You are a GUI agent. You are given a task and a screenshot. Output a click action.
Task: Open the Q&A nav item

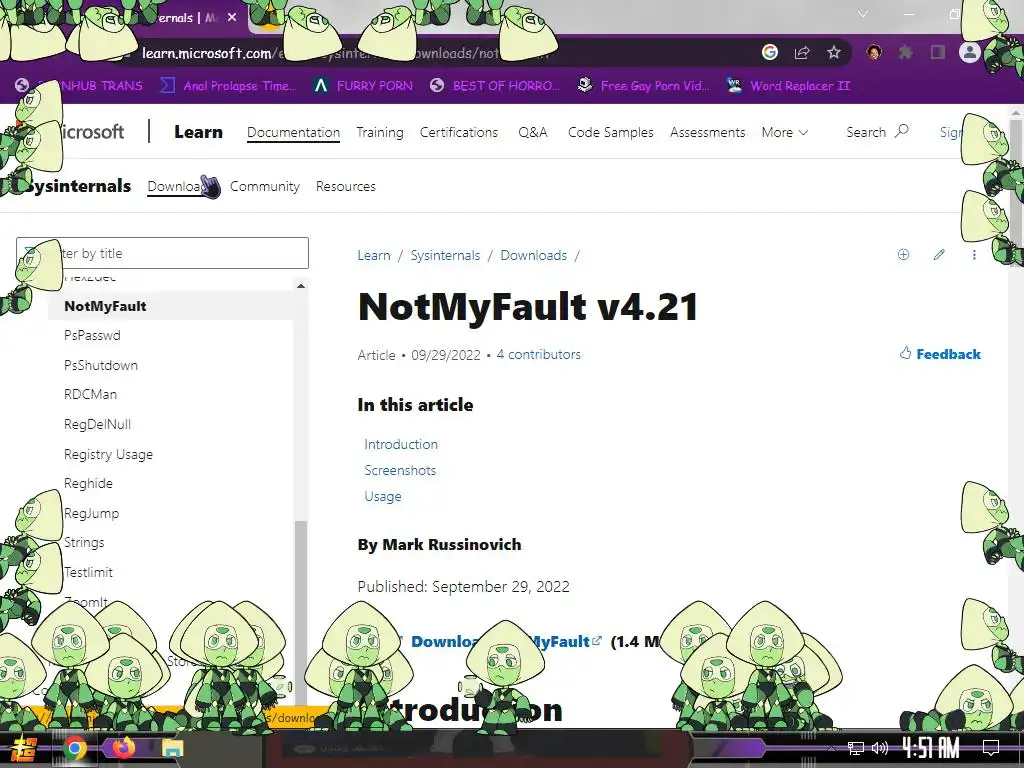533,132
